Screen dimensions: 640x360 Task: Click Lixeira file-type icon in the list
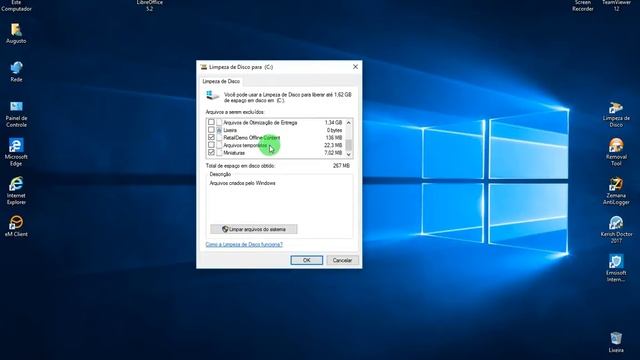[x=219, y=130]
